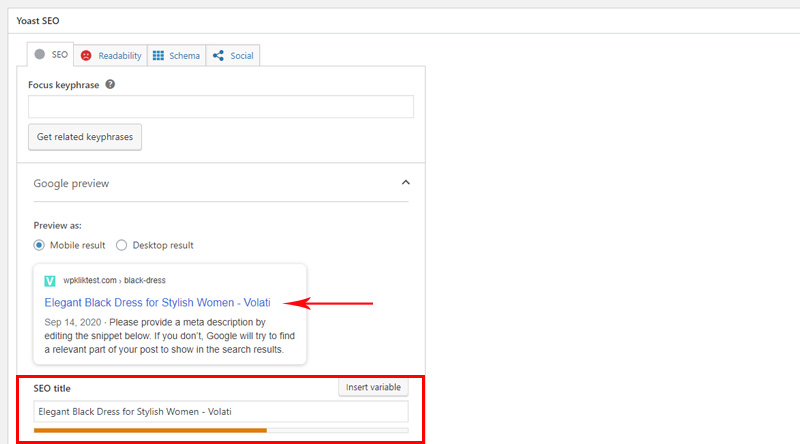Select Mobile result preview option

(39, 245)
